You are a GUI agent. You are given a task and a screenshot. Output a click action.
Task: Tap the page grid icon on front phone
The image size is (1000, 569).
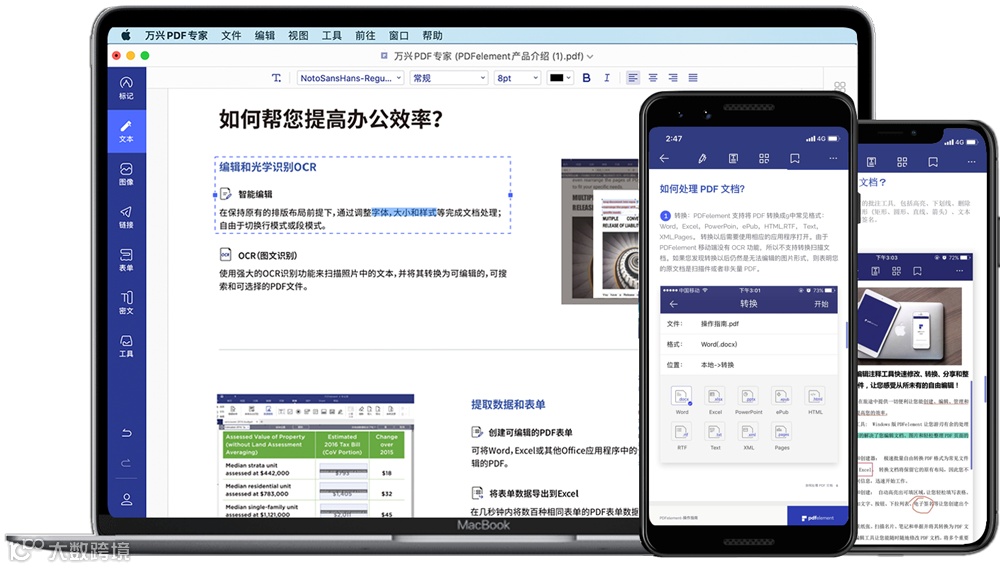pyautogui.click(x=764, y=158)
